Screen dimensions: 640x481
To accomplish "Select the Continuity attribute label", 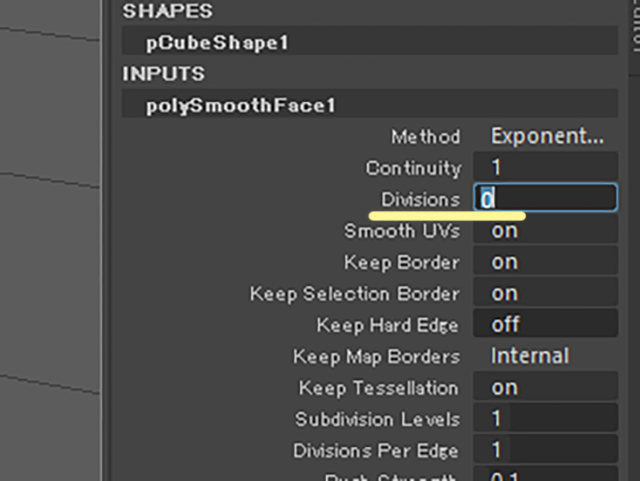I will point(413,168).
